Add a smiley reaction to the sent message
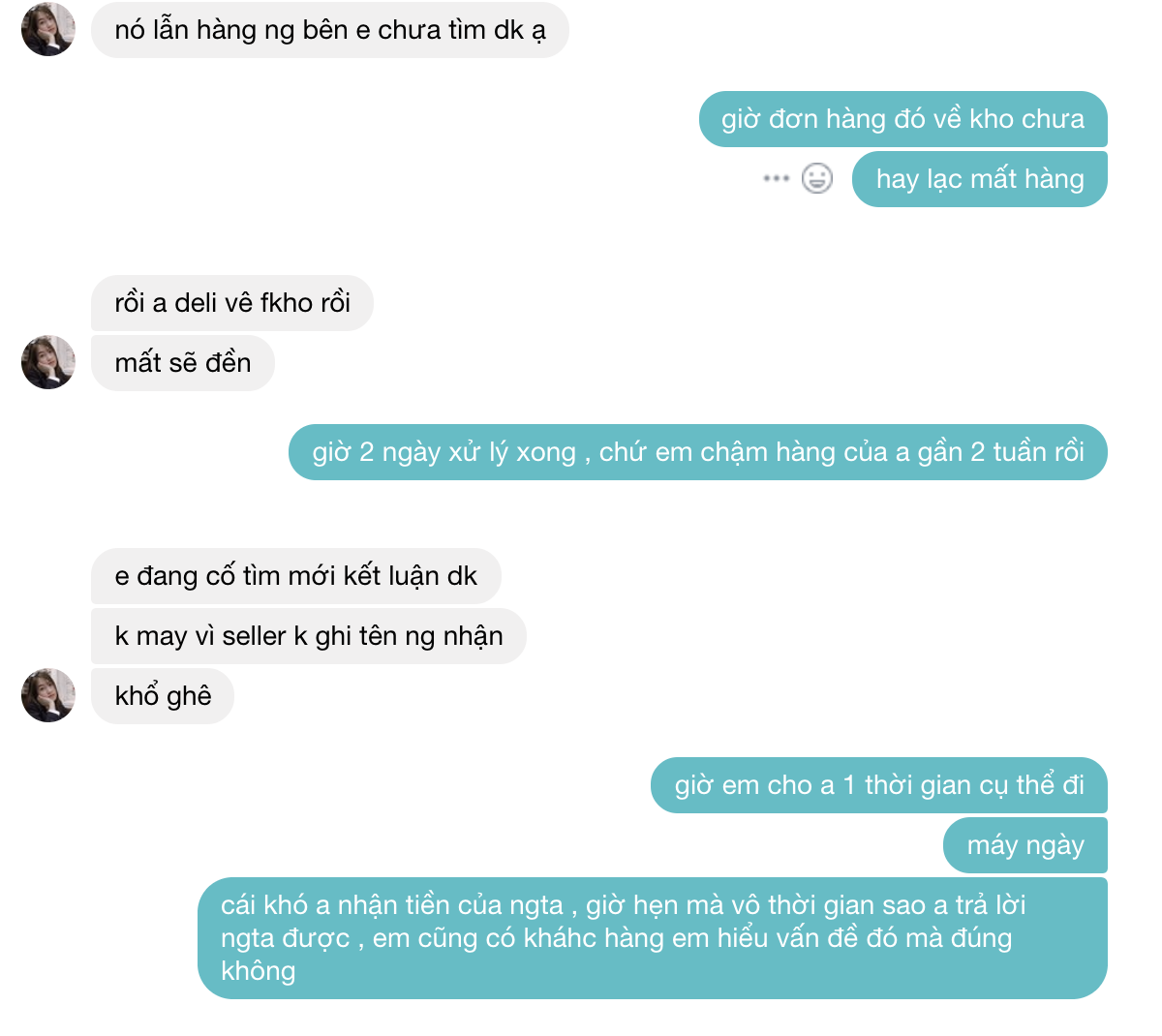 [x=817, y=178]
